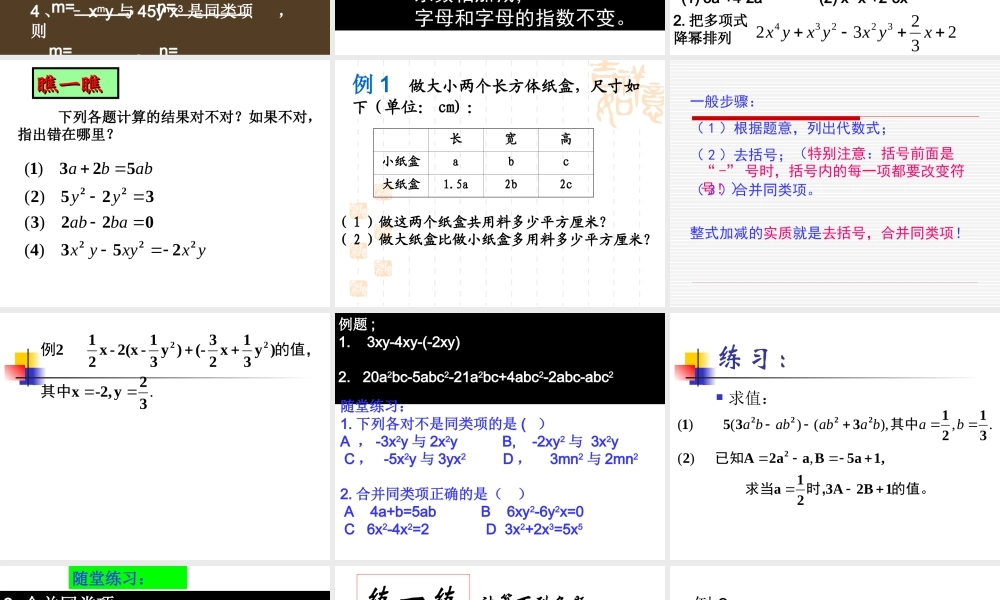Click step (1) 根据题意,列出代数式
Screen dimensions: 1000x600
(x=791, y=128)
